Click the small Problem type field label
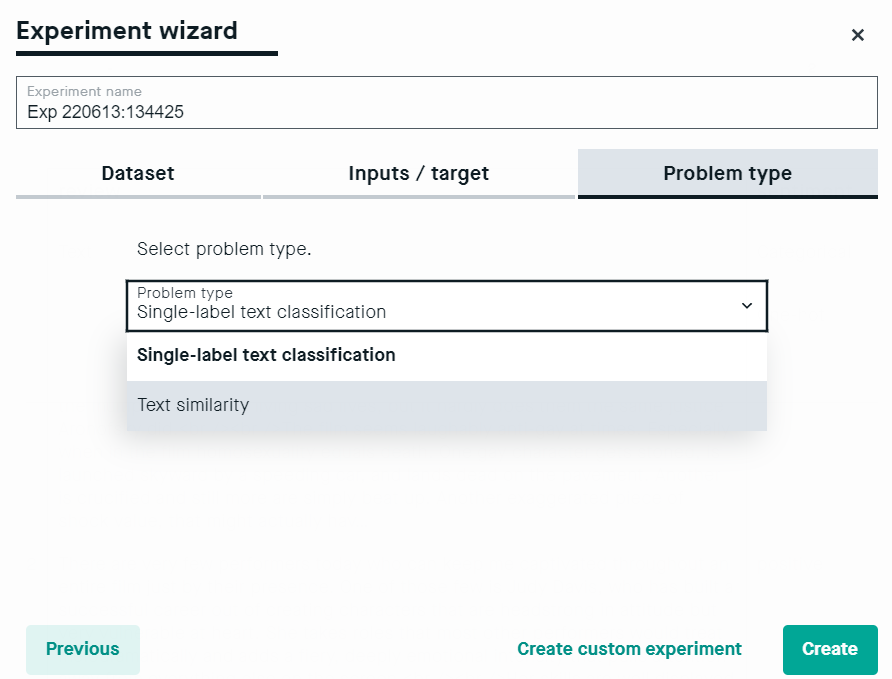The height and width of the screenshot is (679, 892). [x=185, y=293]
